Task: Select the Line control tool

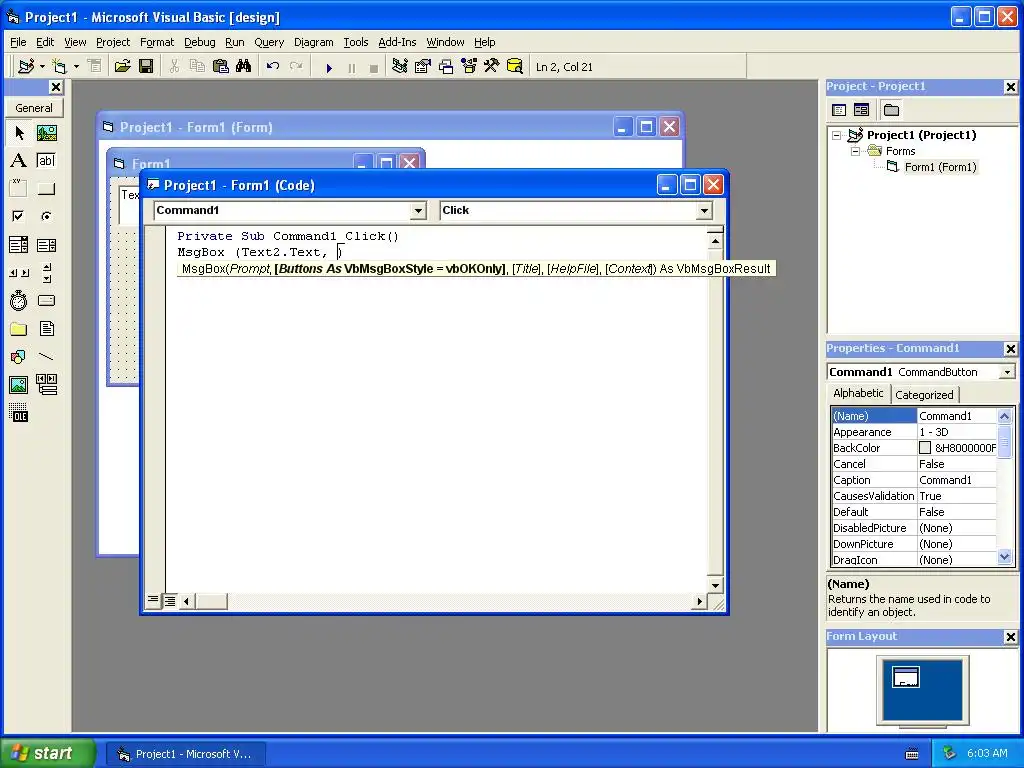Action: pos(46,357)
